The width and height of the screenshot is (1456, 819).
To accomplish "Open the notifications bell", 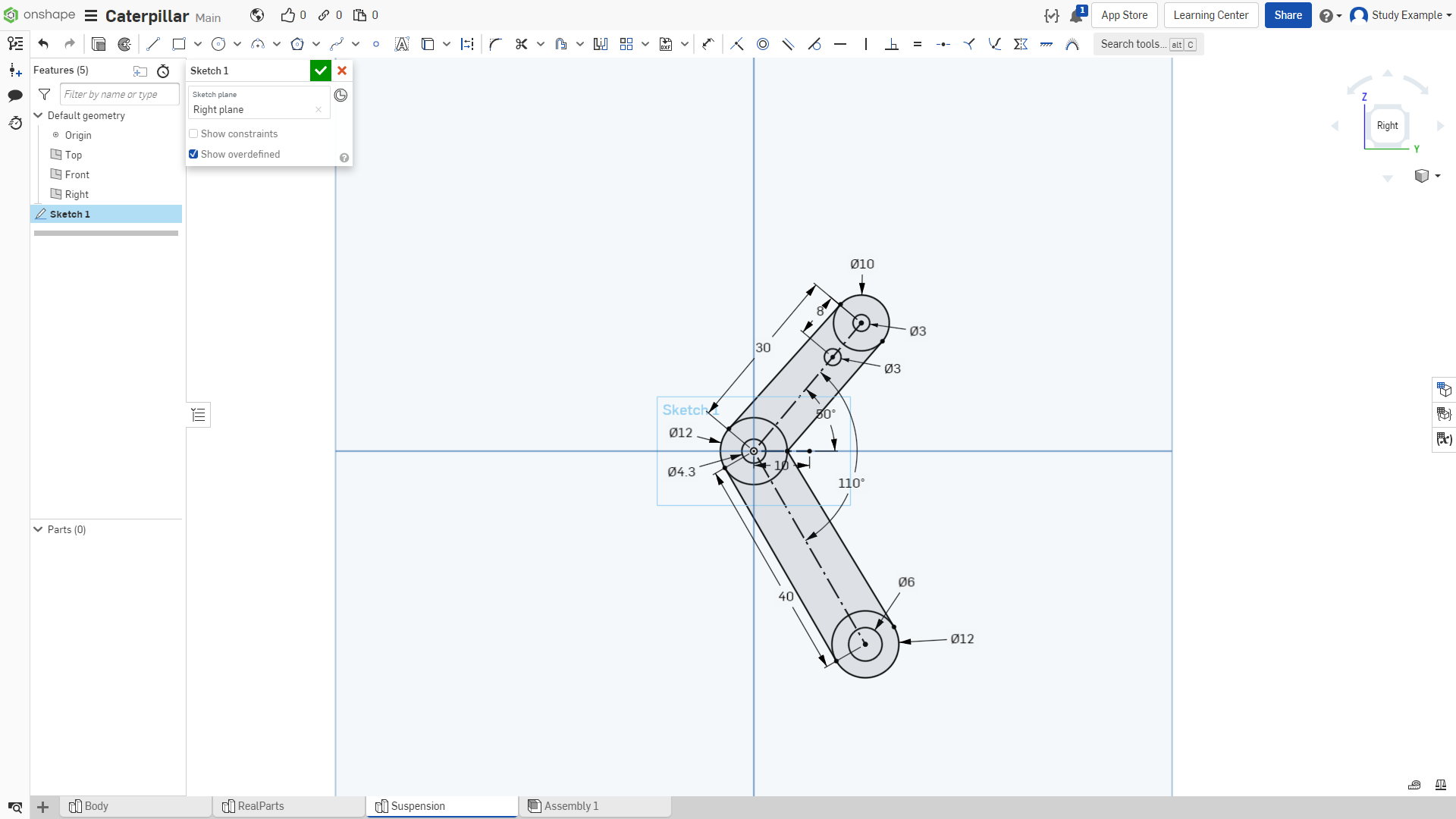I will [x=1076, y=15].
